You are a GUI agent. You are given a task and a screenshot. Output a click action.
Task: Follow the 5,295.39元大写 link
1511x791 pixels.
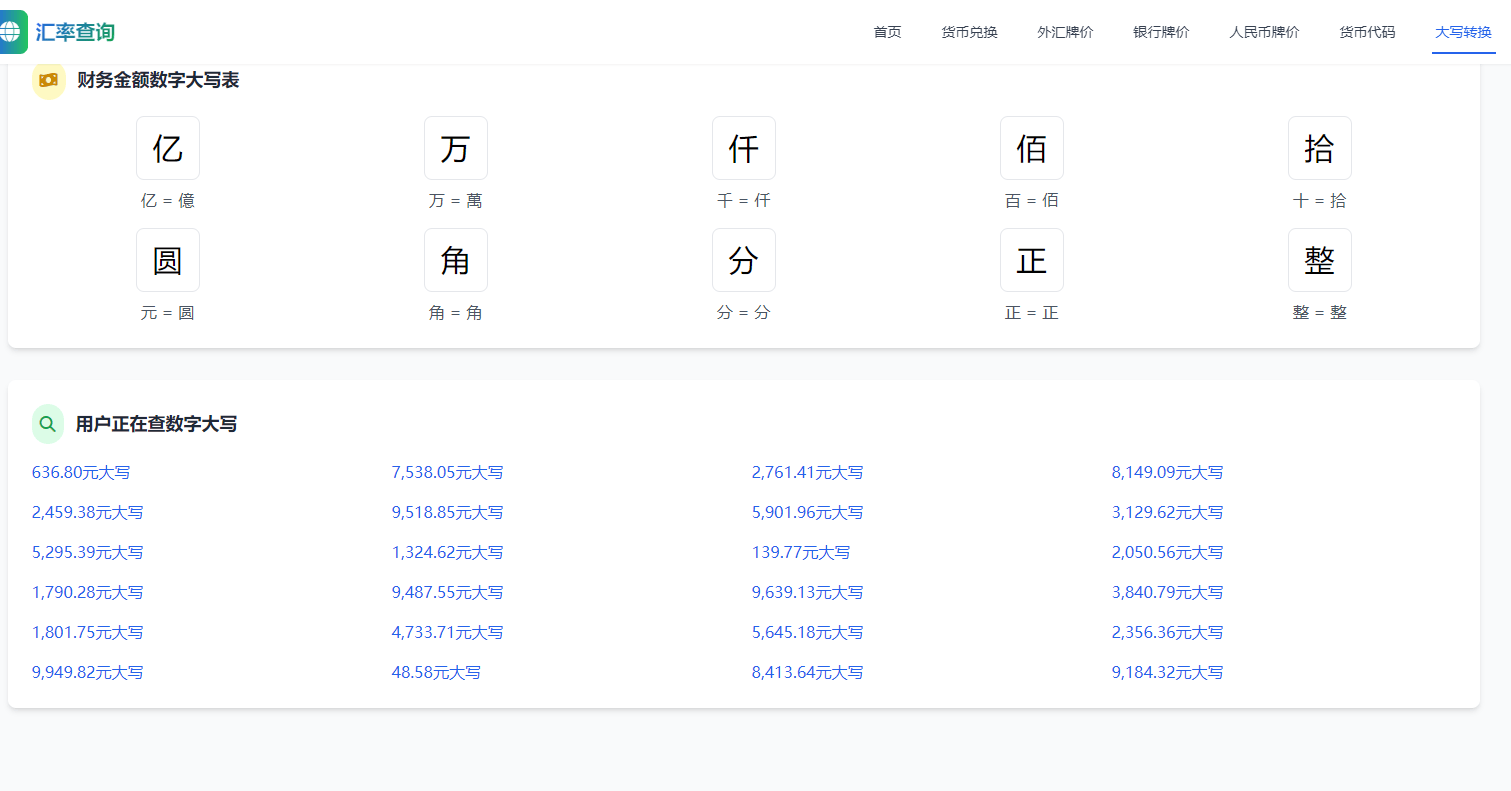(x=88, y=552)
